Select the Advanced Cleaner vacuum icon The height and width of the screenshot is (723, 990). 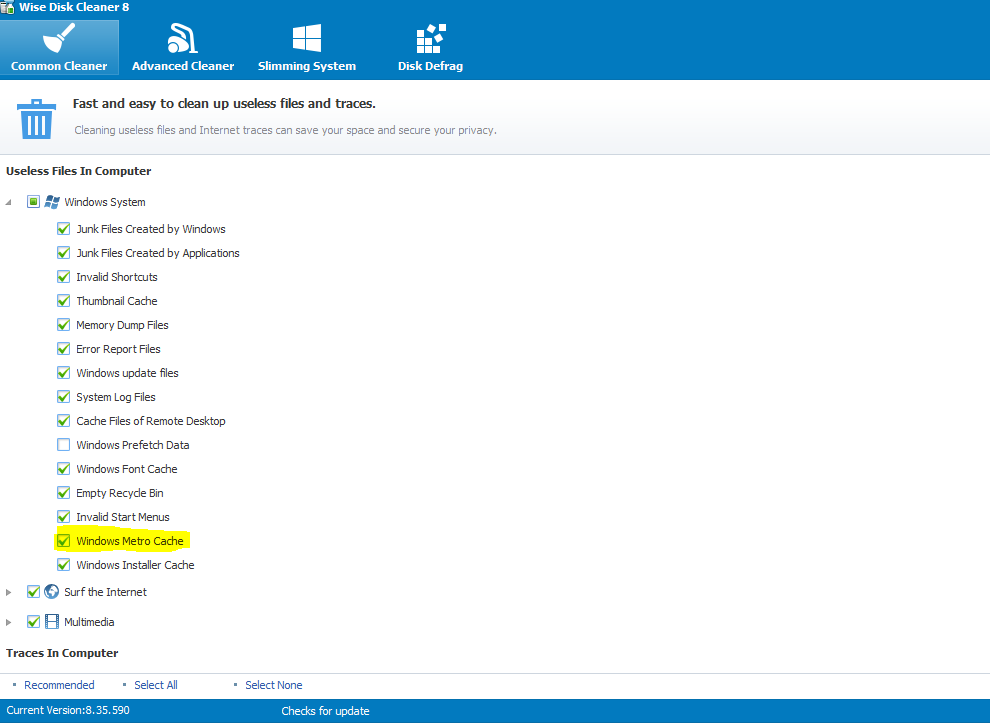[x=182, y=38]
